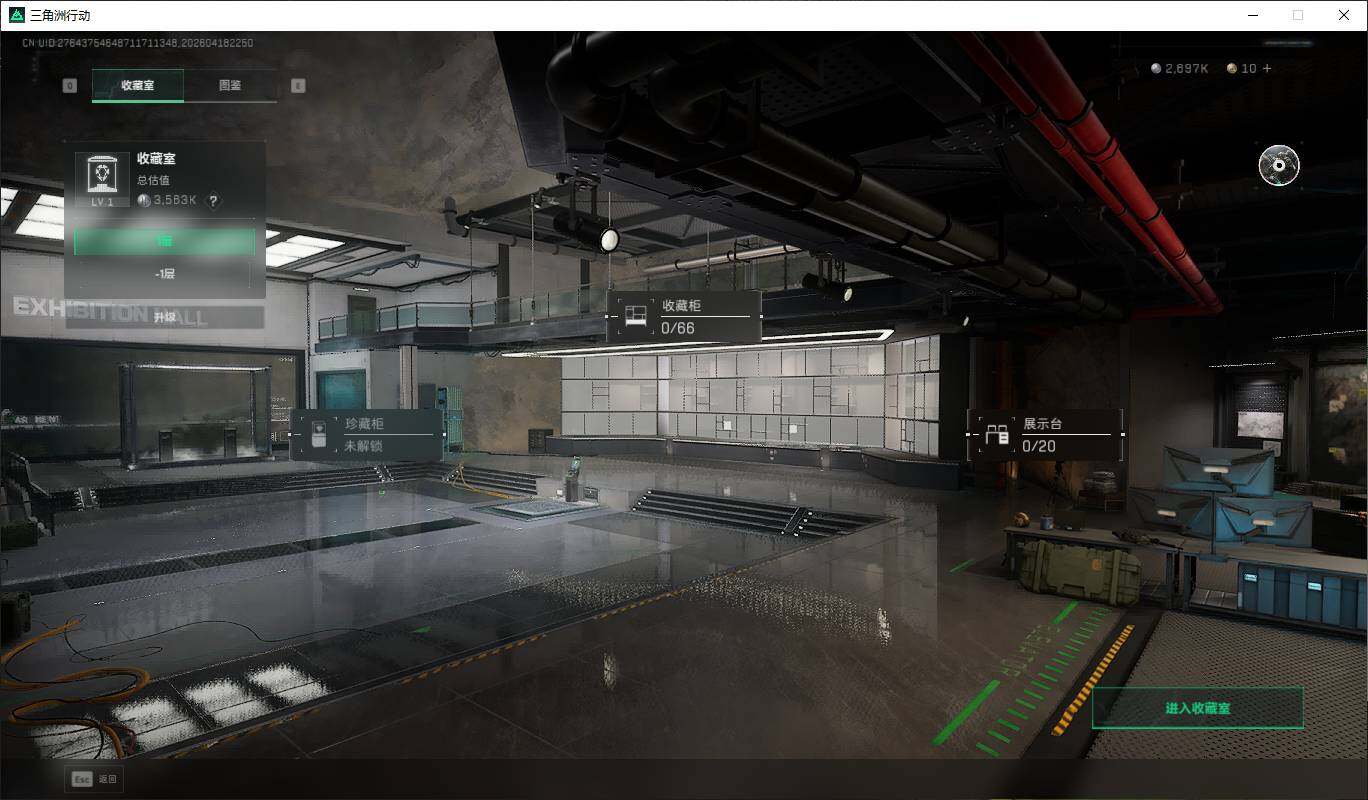
Task: Switch to the 收藏室 tab
Action: [x=137, y=86]
